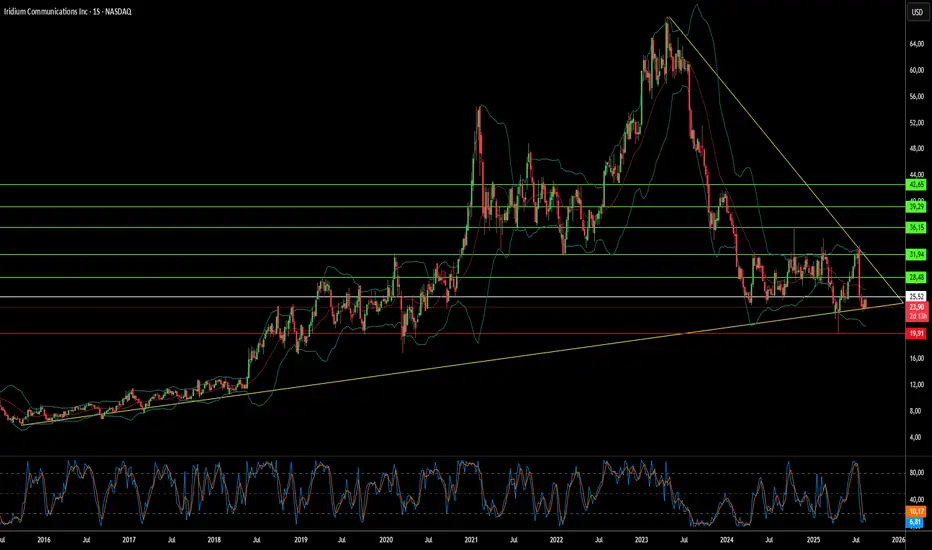Click the 31,94 green price label

pos(915,255)
